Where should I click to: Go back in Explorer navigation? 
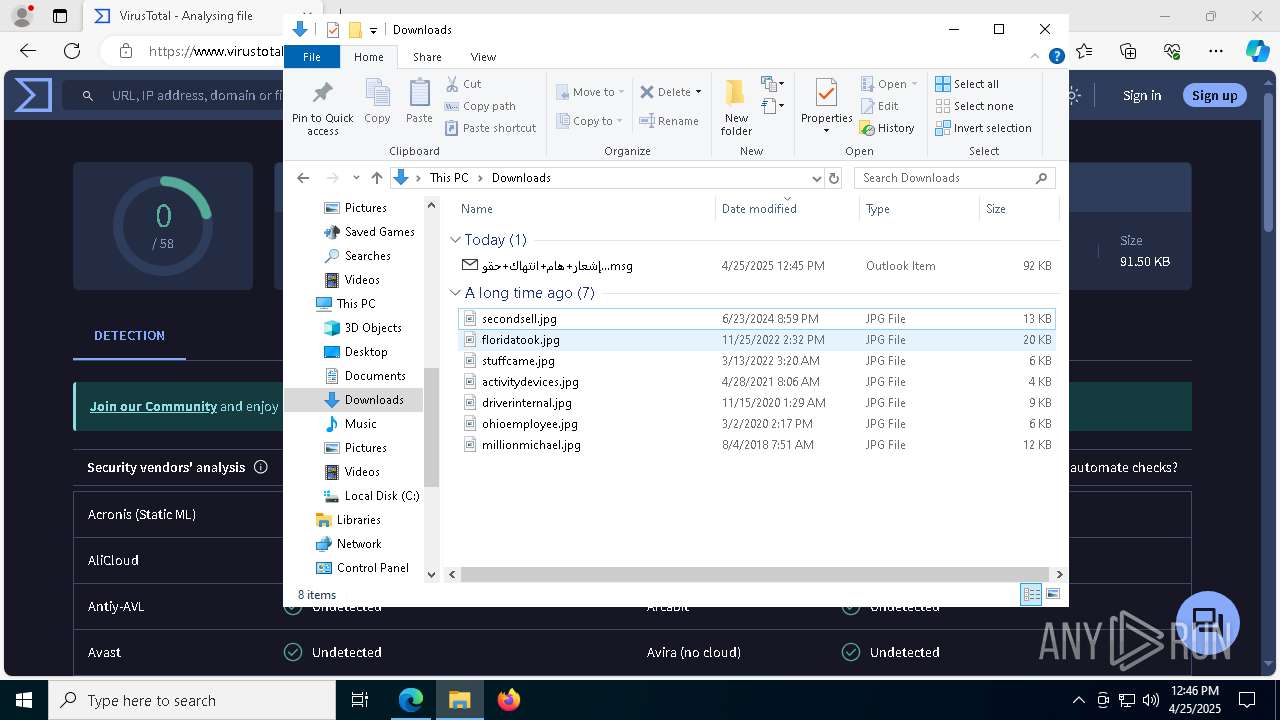[303, 178]
